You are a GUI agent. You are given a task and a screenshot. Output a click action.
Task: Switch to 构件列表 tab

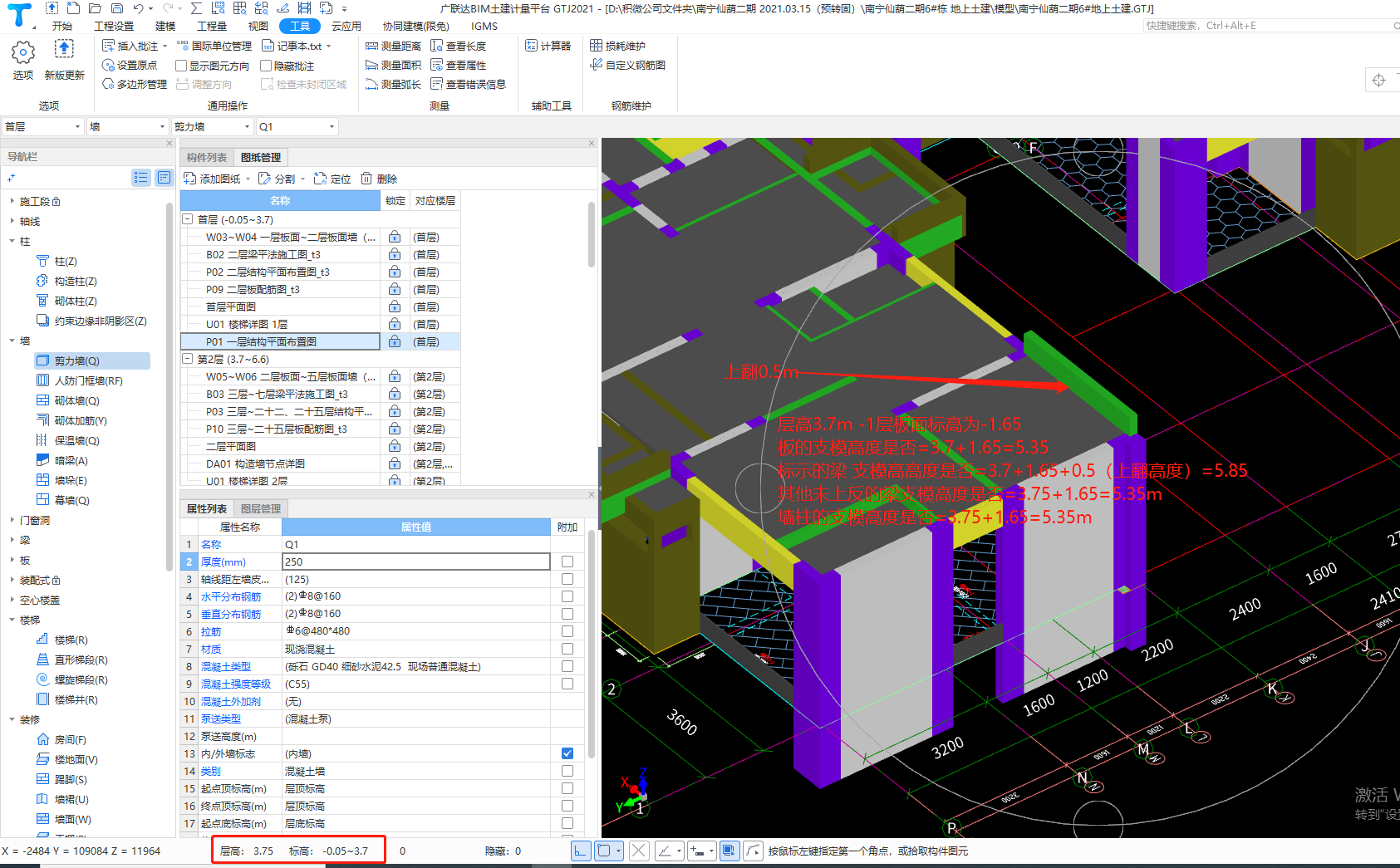(207, 157)
